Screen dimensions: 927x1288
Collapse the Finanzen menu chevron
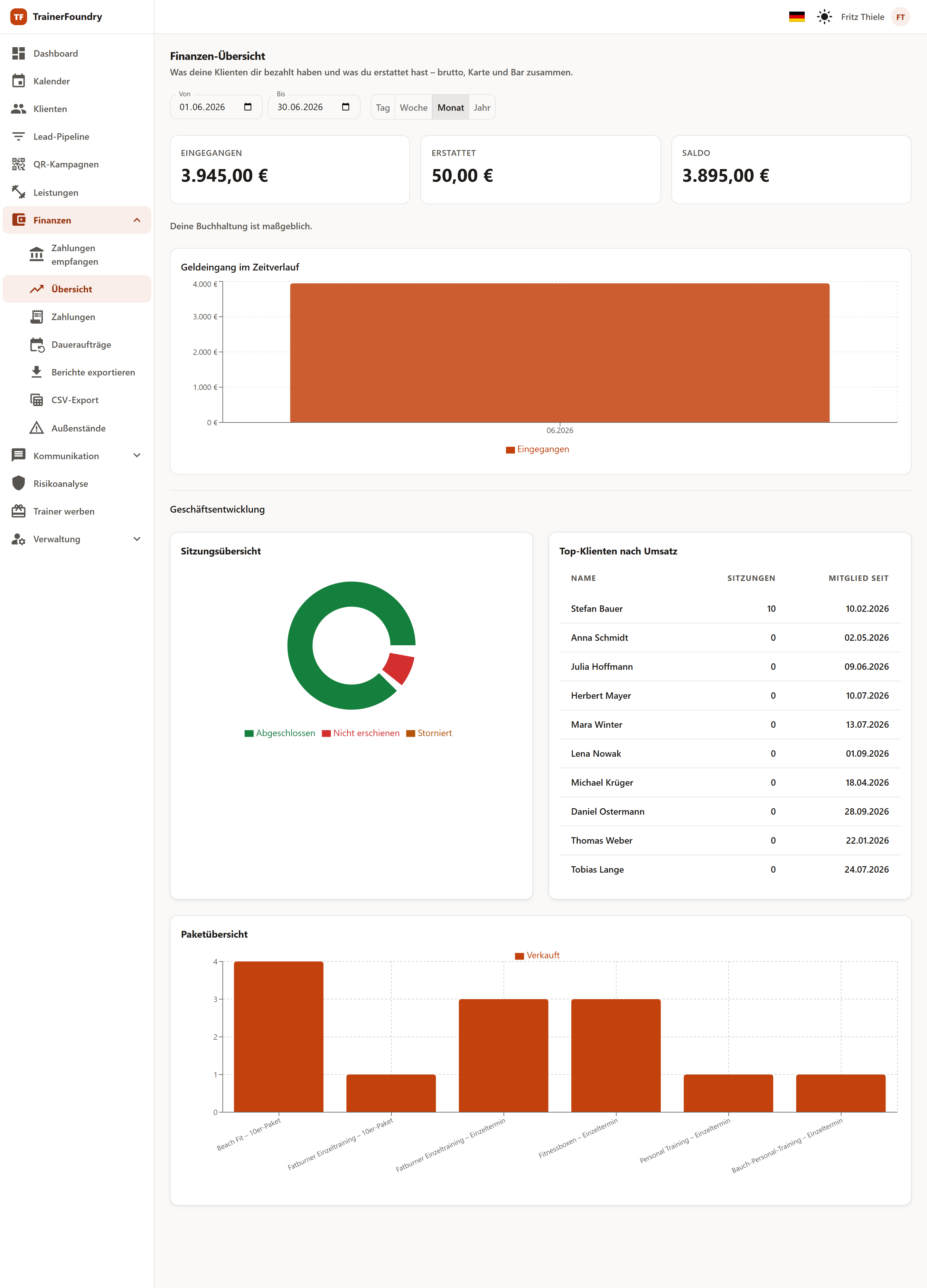coord(137,220)
